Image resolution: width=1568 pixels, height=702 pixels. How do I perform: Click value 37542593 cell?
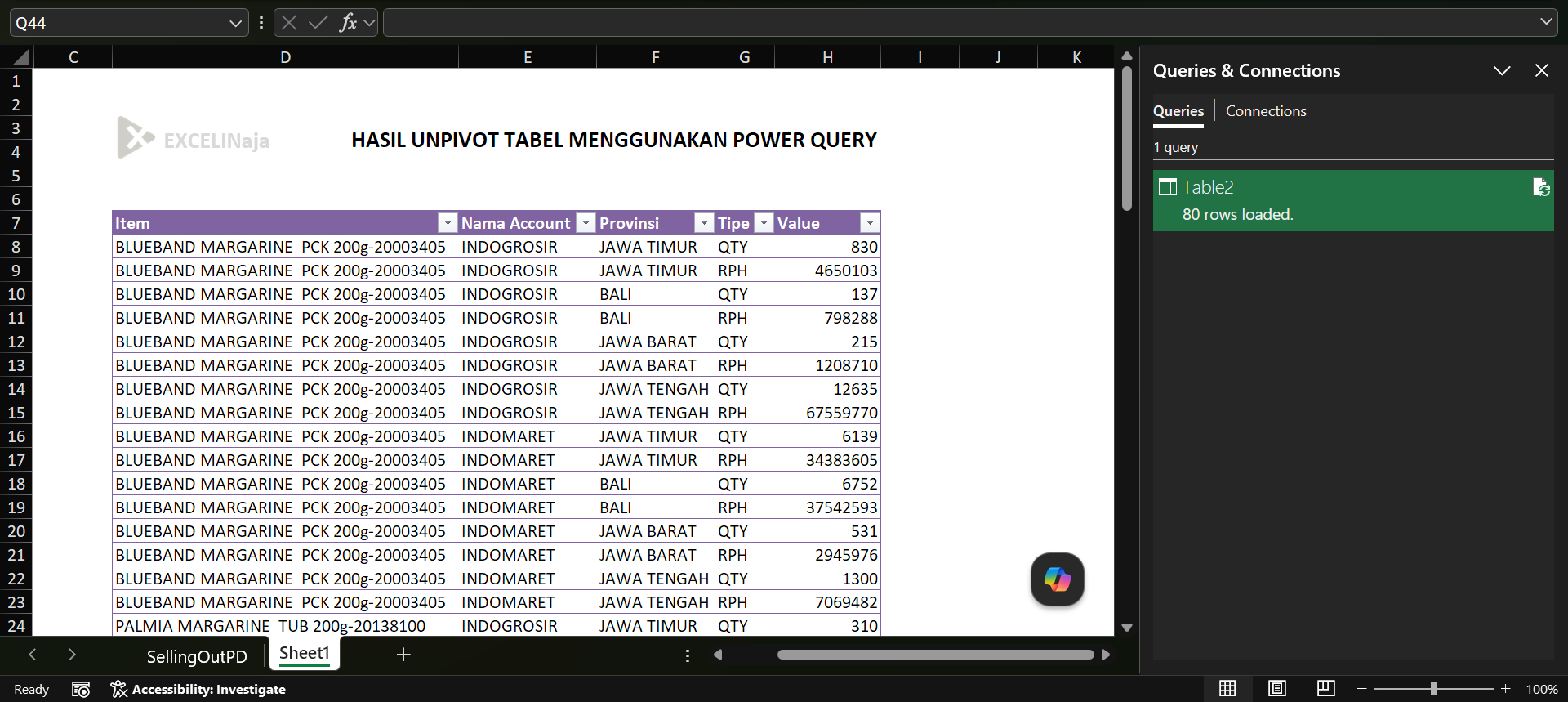pyautogui.click(x=827, y=507)
